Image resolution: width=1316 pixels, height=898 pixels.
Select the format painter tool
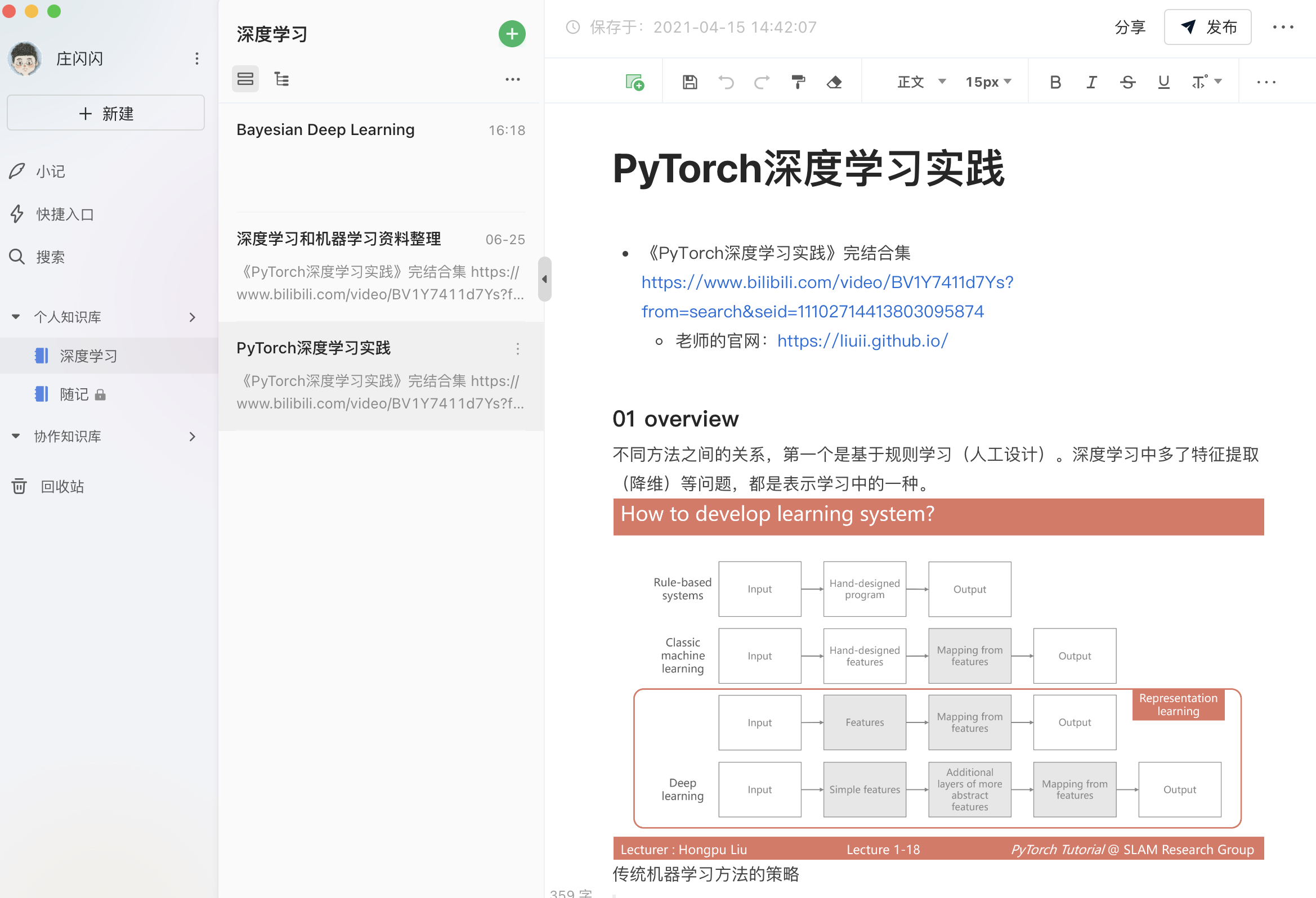798,82
